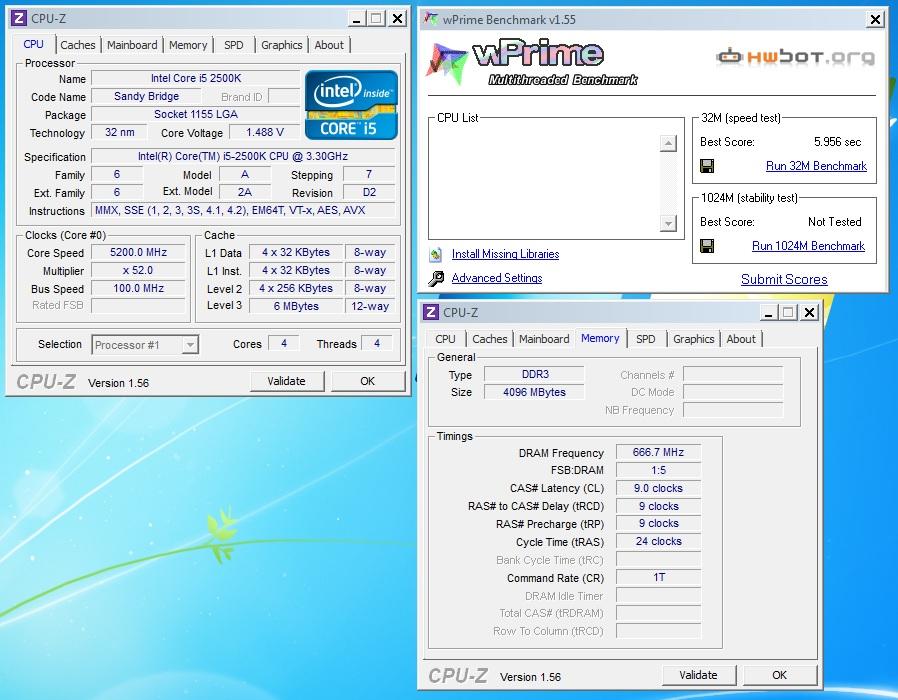Screen dimensions: 898x700
Task: Click the memory Size value 4096 MBytes
Action: pos(535,392)
